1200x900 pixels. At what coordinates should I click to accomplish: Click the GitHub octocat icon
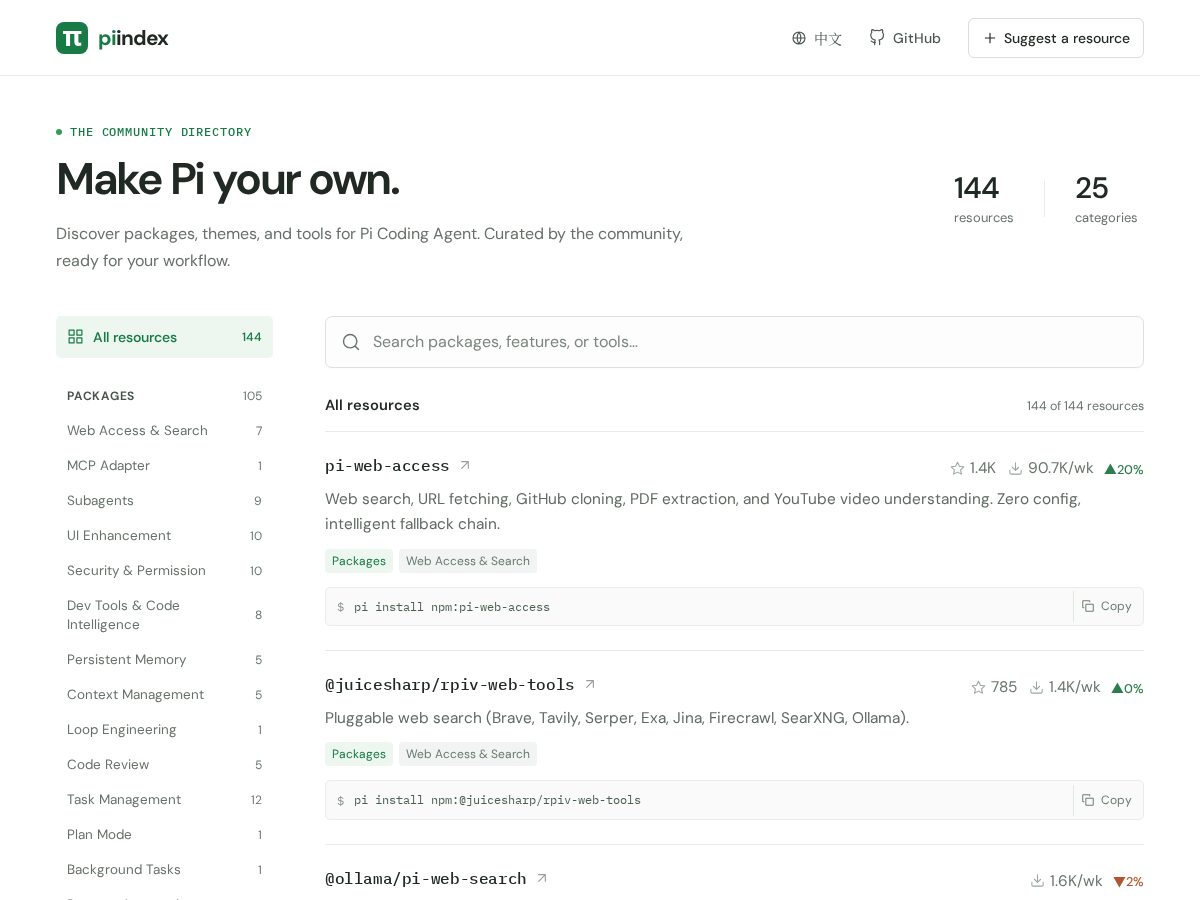pyautogui.click(x=877, y=37)
